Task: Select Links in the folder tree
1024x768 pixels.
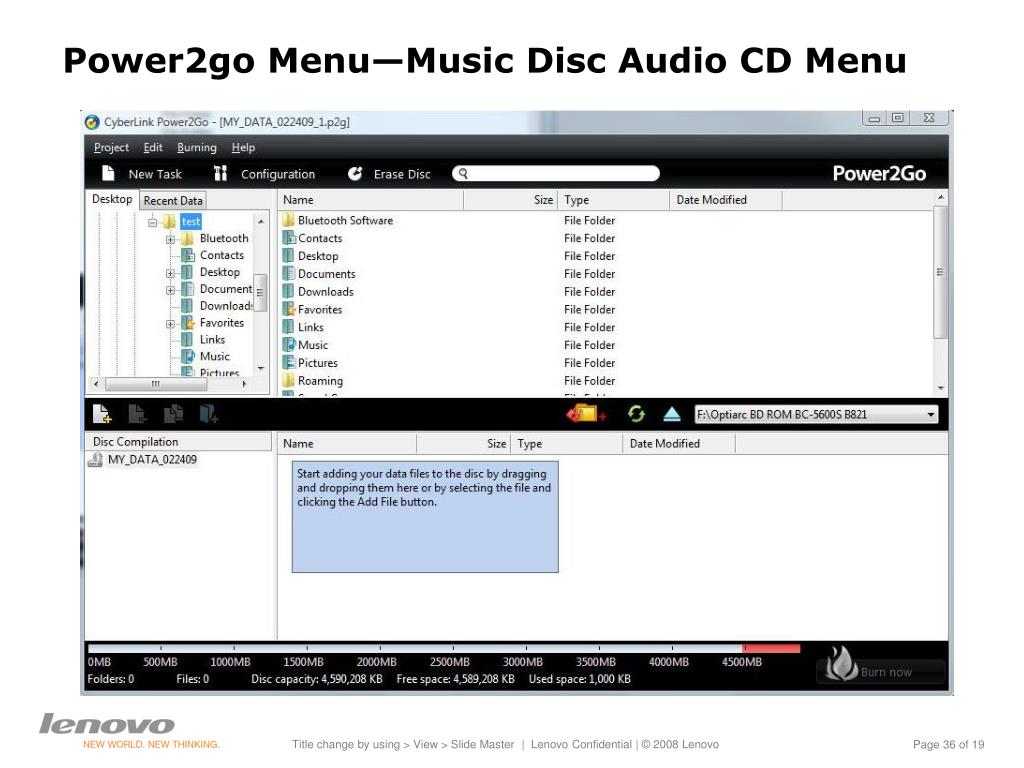Action: click(212, 339)
